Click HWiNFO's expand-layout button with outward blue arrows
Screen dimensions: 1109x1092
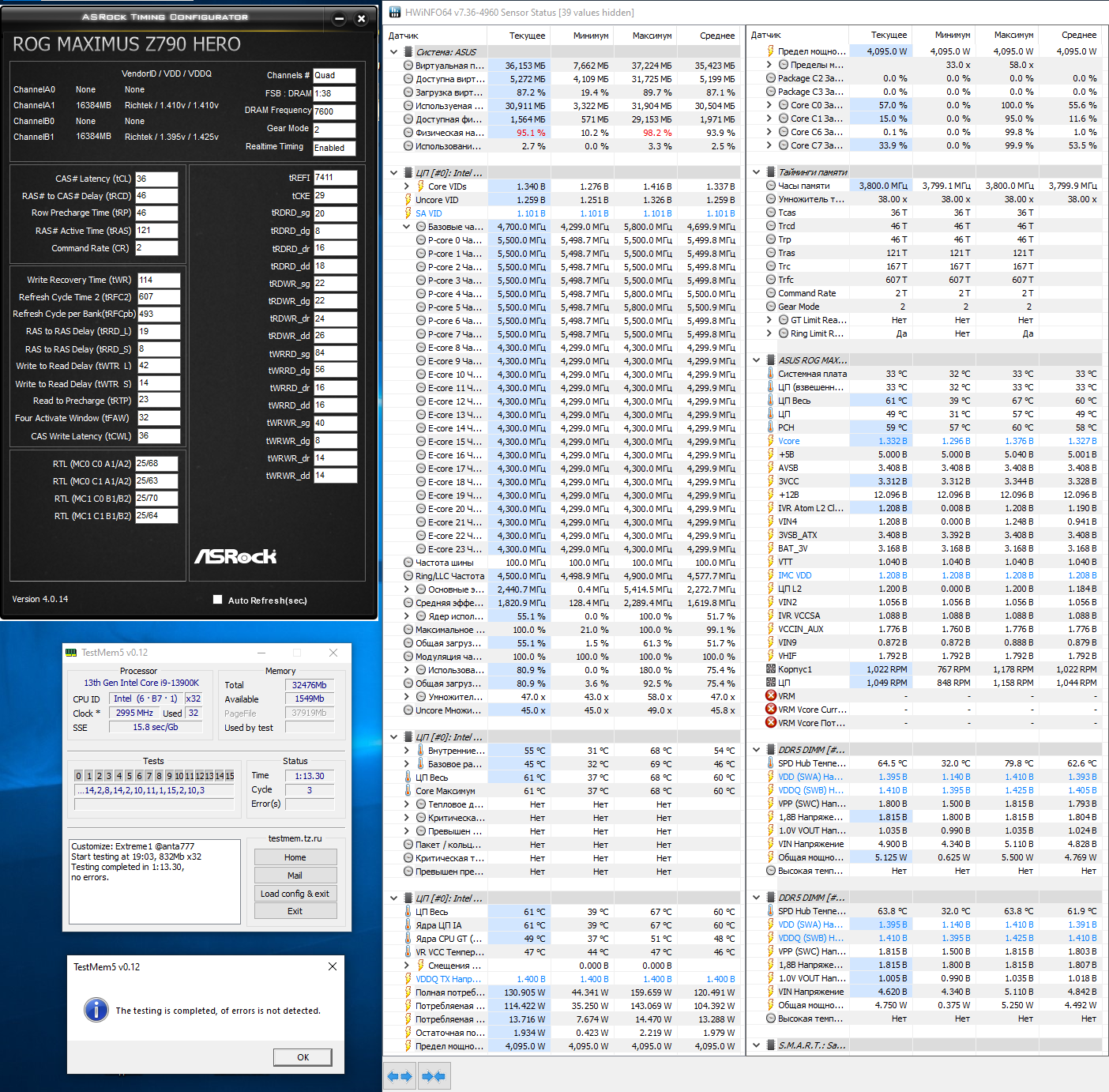(400, 1076)
